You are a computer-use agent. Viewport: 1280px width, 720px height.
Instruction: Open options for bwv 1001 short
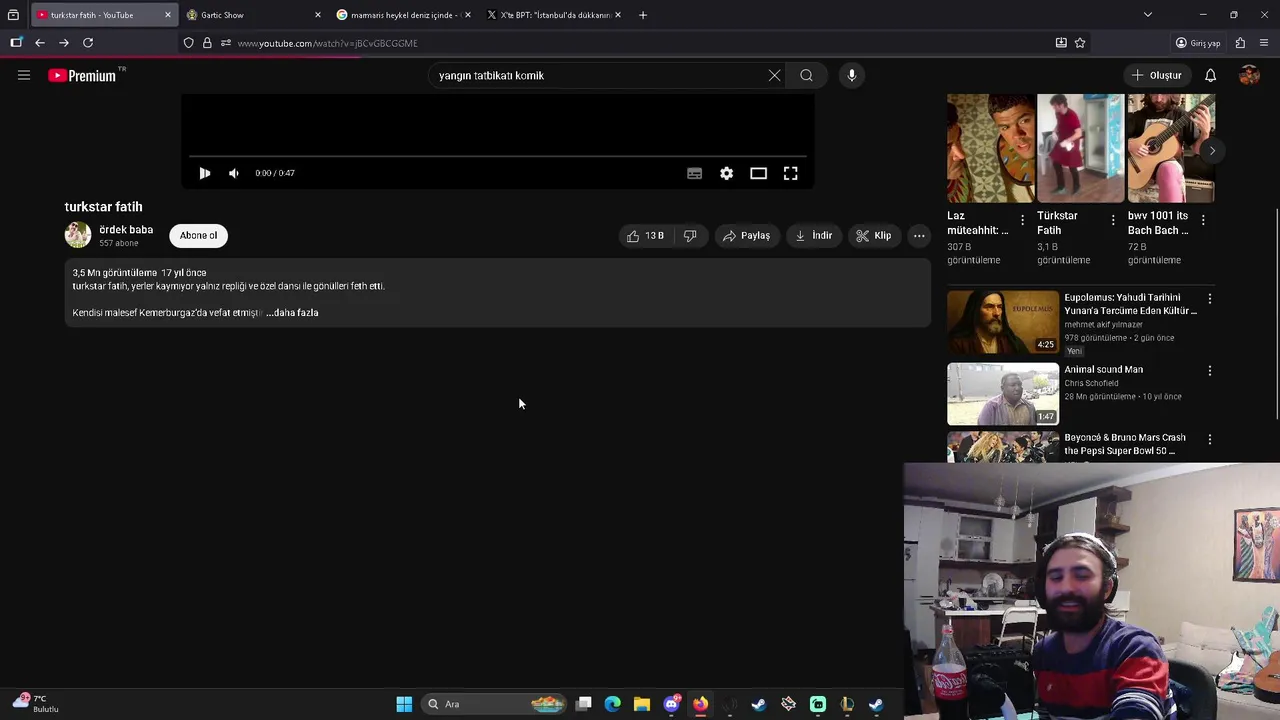pyautogui.click(x=1203, y=220)
